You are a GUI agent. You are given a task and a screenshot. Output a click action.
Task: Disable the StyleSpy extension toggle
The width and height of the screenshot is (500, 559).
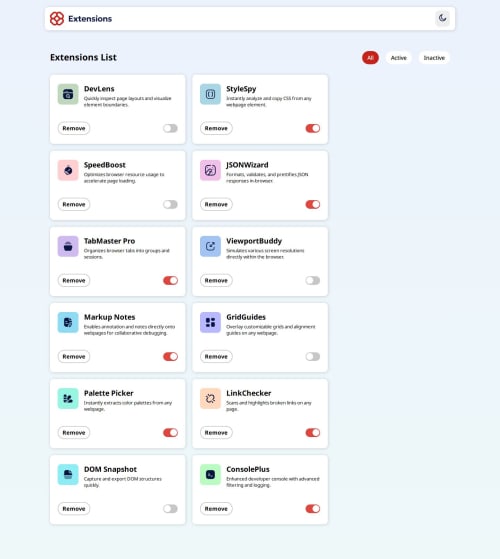pos(313,128)
